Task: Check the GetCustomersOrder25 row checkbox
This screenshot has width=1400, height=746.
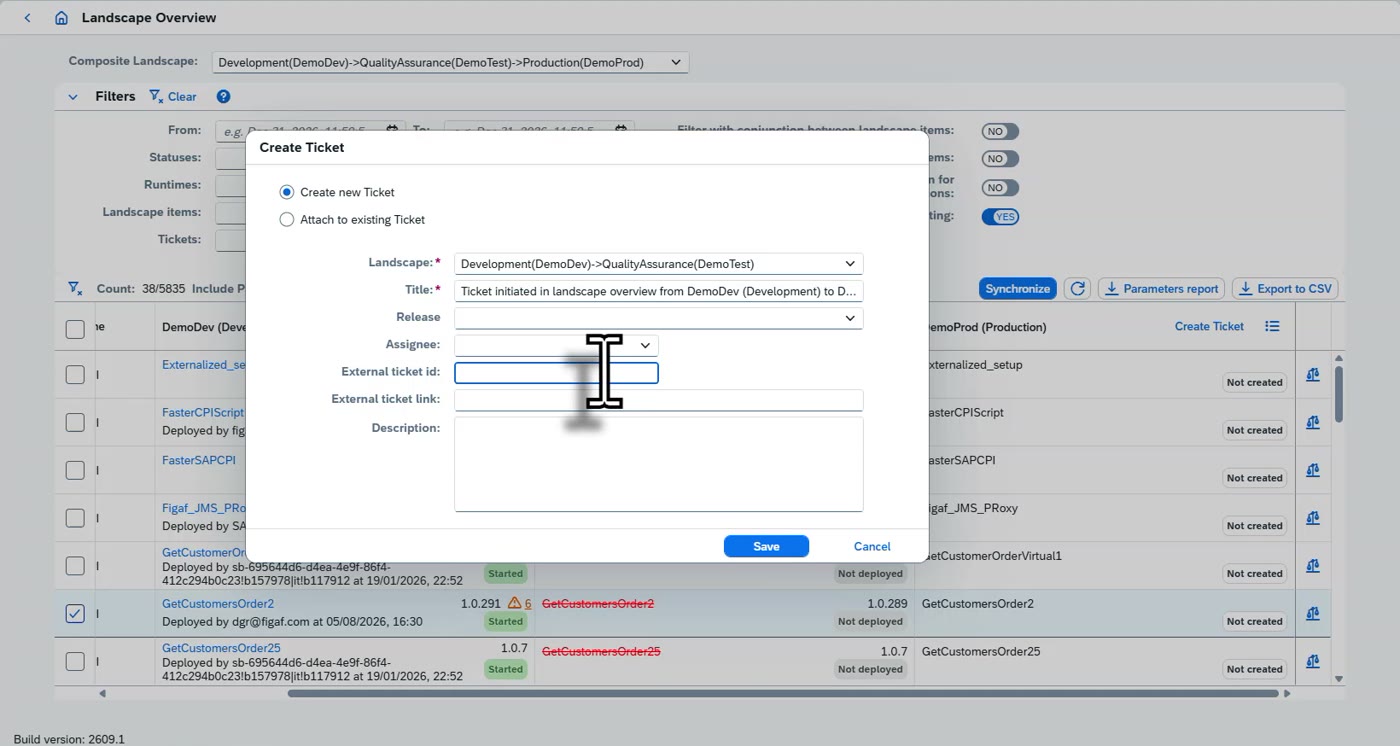Action: tap(75, 661)
